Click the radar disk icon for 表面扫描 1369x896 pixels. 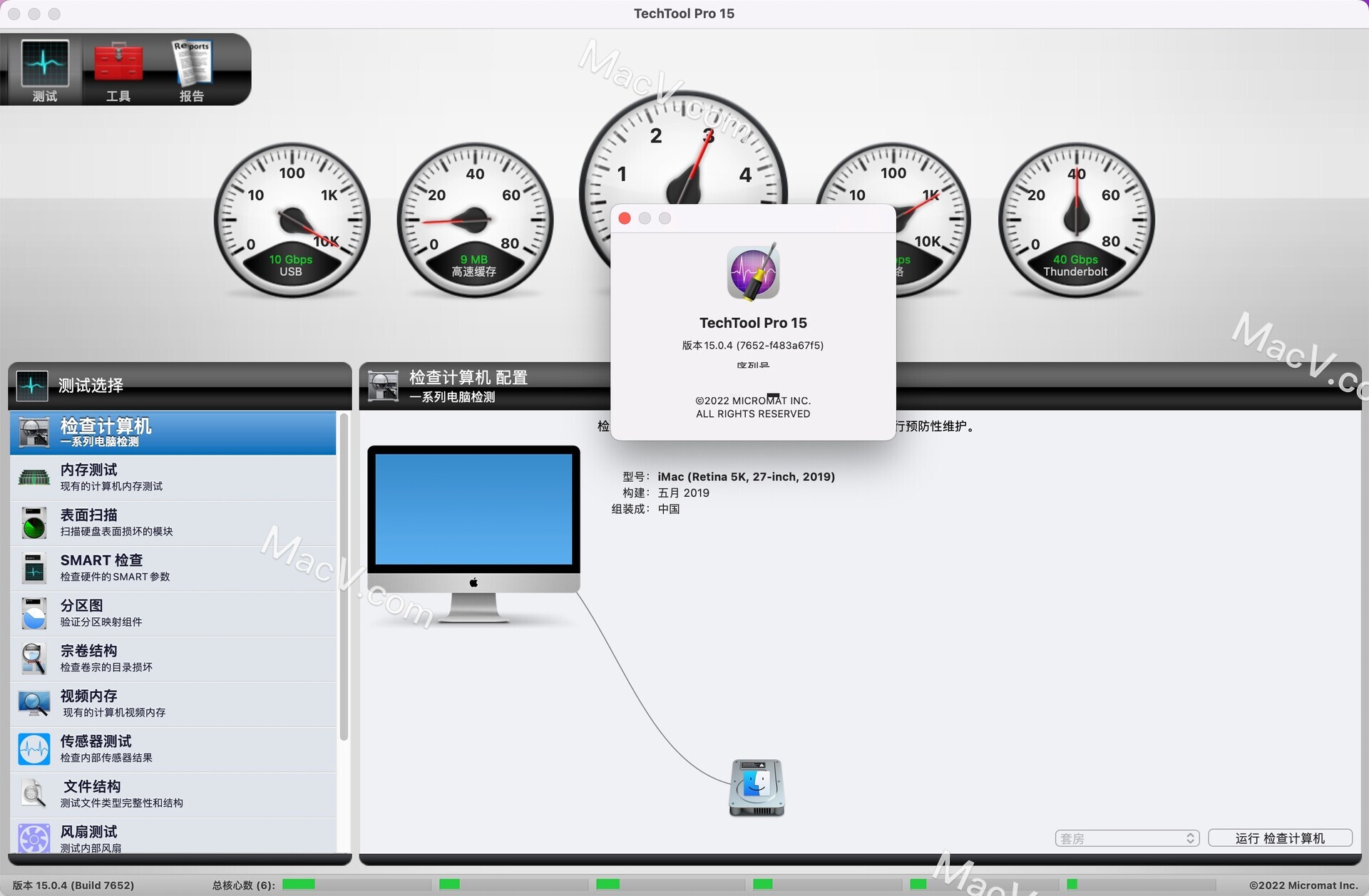pyautogui.click(x=34, y=523)
